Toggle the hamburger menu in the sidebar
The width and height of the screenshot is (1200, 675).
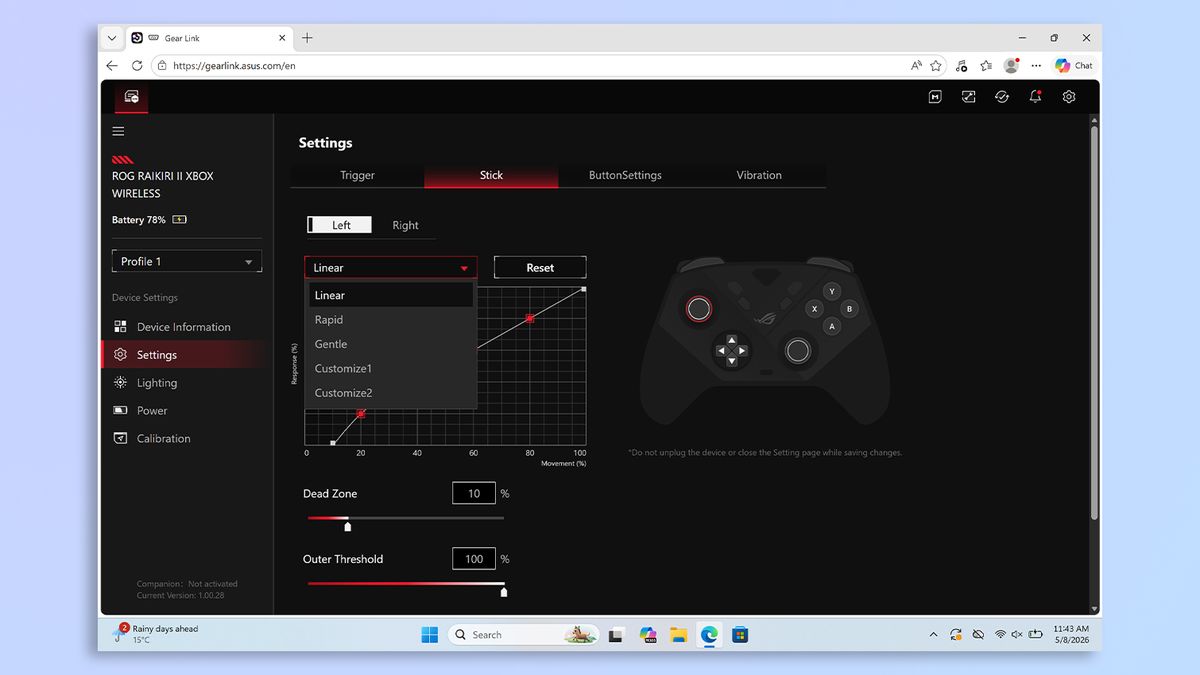tap(118, 131)
